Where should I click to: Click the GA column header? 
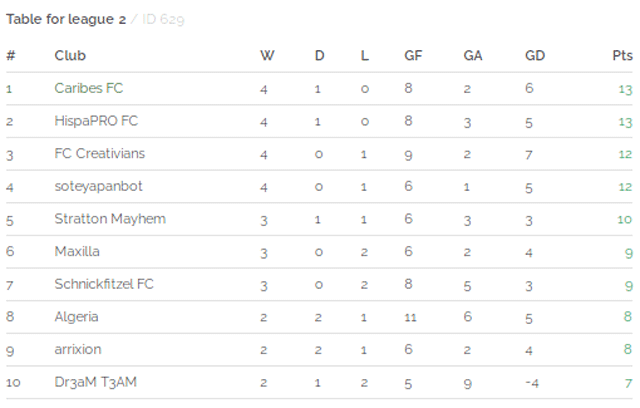[473, 55]
